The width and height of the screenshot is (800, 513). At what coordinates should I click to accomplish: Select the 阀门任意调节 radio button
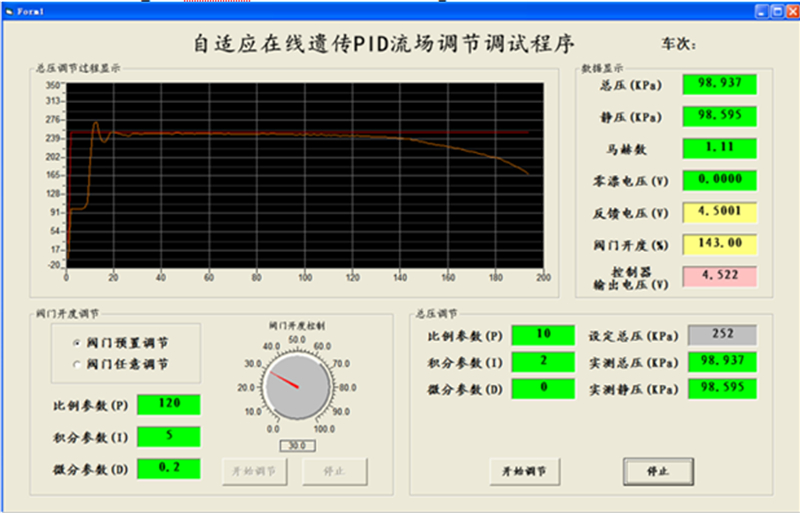(x=76, y=364)
